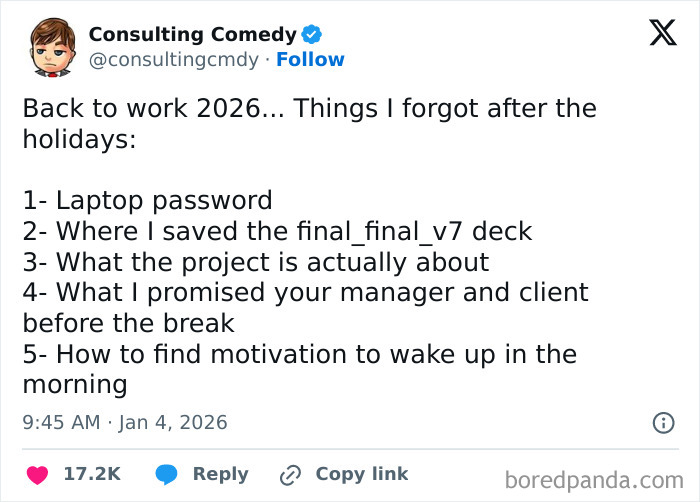The height and width of the screenshot is (502, 700).
Task: Open the Consulting Comedy display name
Action: (x=193, y=35)
